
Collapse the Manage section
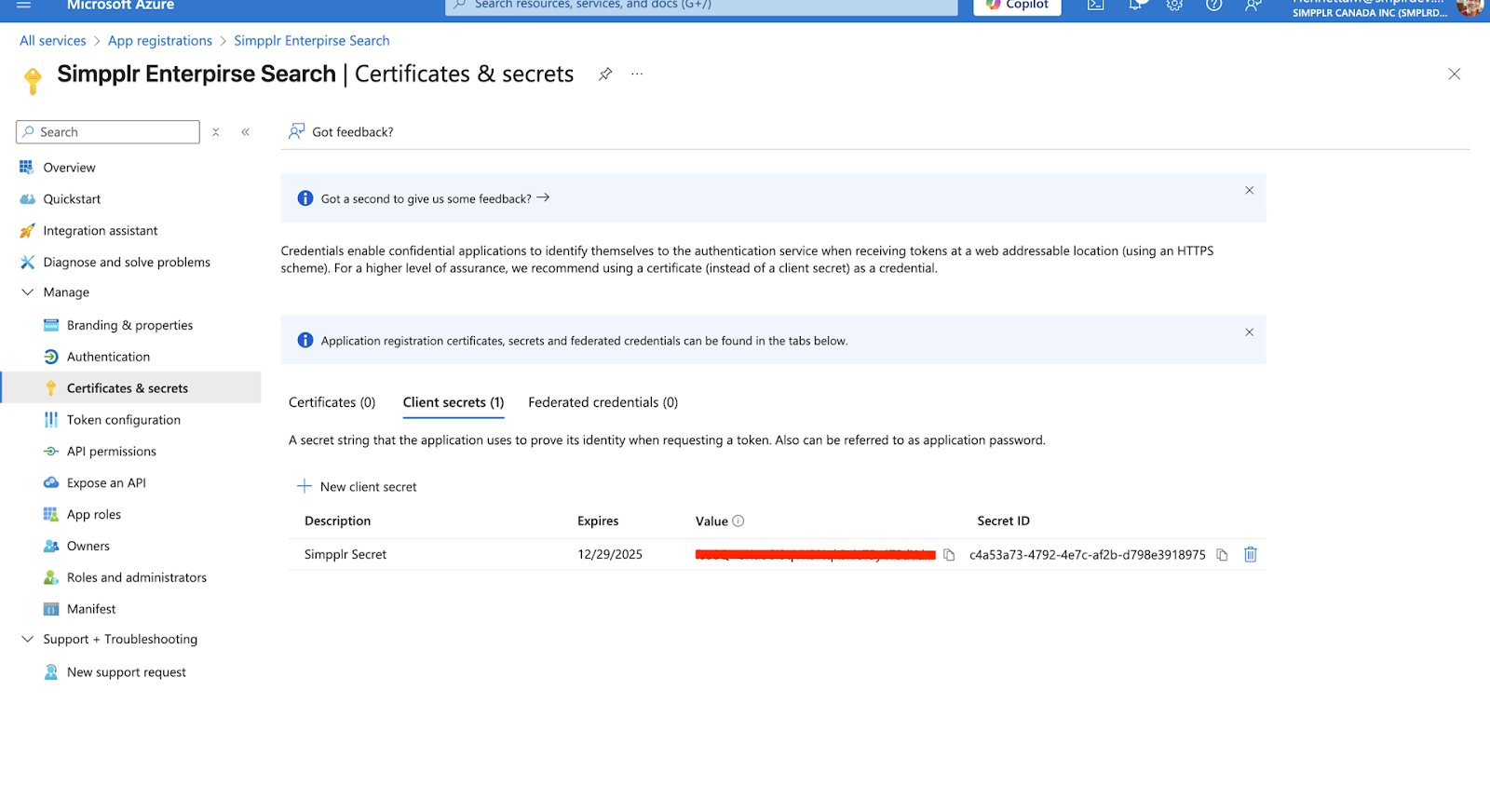(28, 292)
